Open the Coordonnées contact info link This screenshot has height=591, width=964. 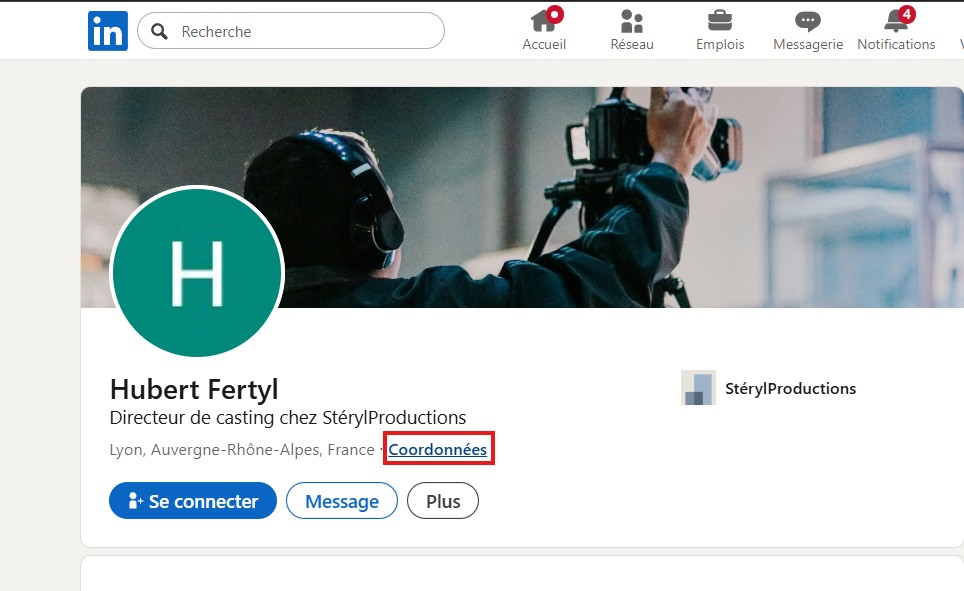click(x=438, y=450)
